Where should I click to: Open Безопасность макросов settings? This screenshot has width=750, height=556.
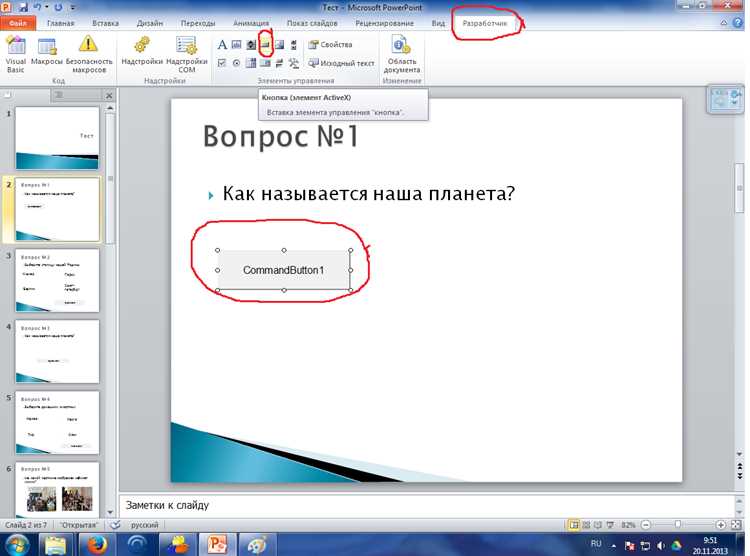(89, 55)
